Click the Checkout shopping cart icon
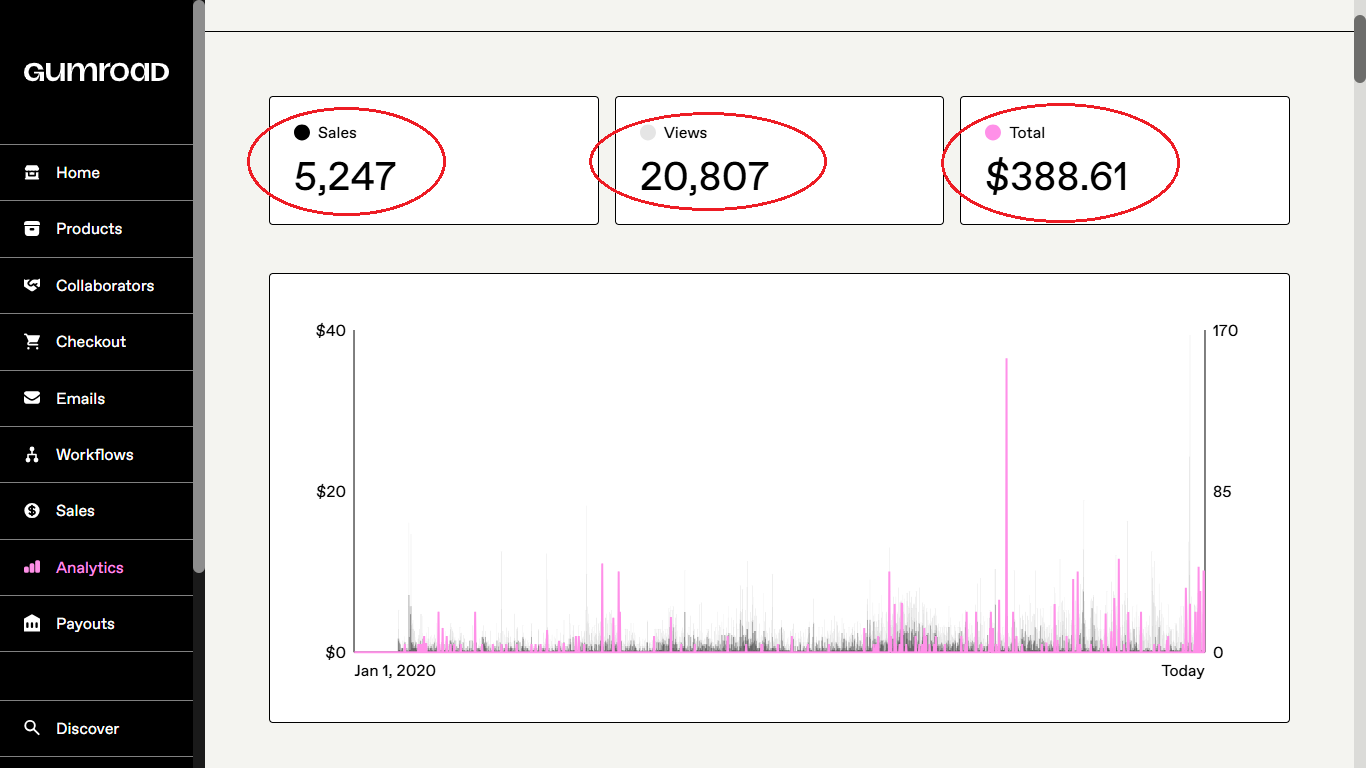Viewport: 1366px width, 768px height. pos(32,342)
